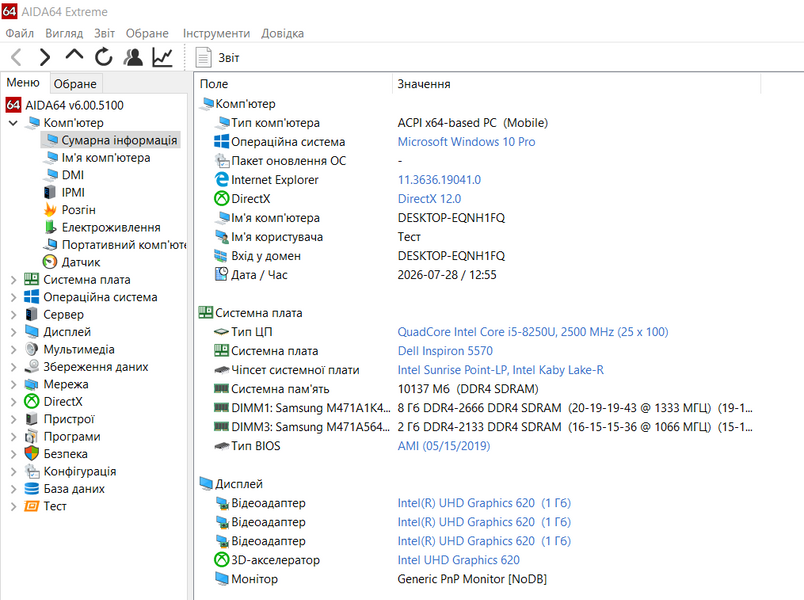Expand the Програми tree node
The width and height of the screenshot is (804, 600).
coord(13,436)
